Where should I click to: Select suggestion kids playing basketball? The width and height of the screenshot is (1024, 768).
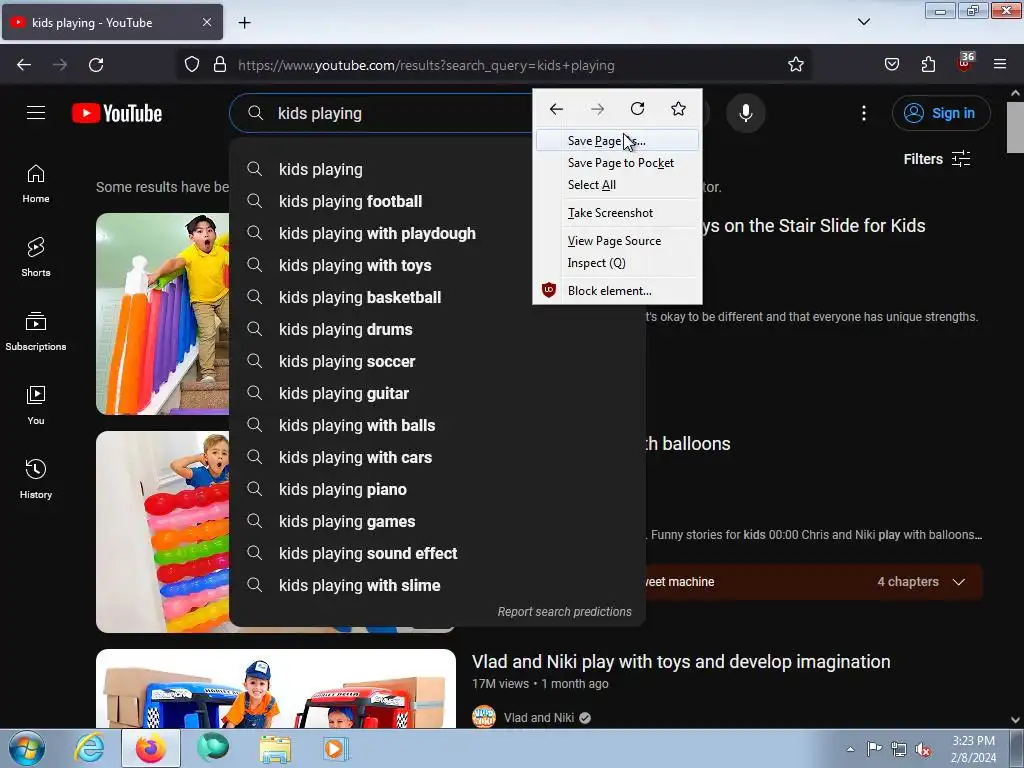click(x=438, y=297)
